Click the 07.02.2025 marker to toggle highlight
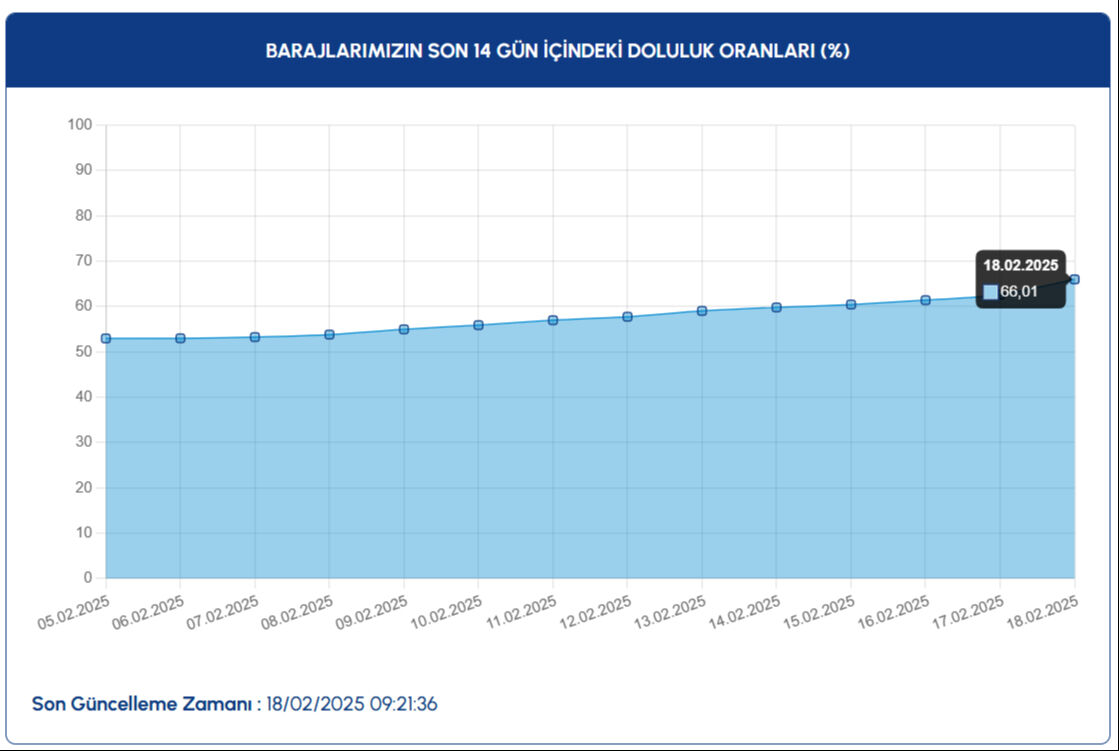1119x751 pixels. pos(253,336)
